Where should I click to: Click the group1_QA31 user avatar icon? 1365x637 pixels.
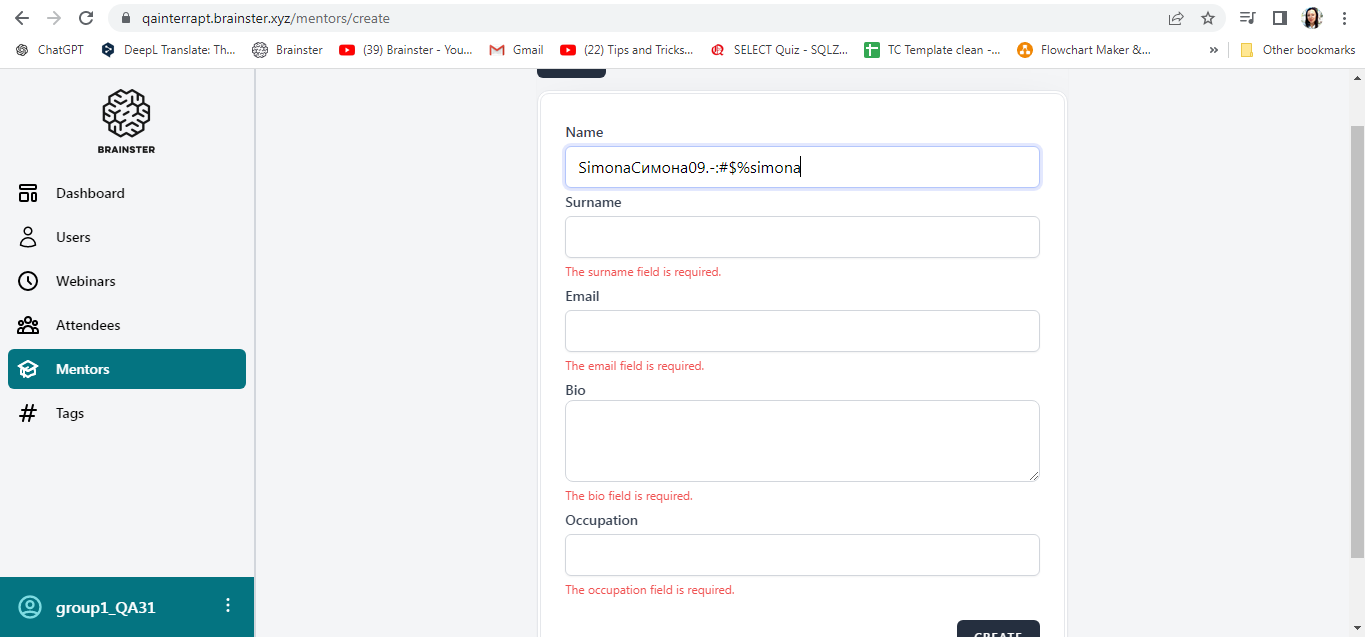(30, 607)
